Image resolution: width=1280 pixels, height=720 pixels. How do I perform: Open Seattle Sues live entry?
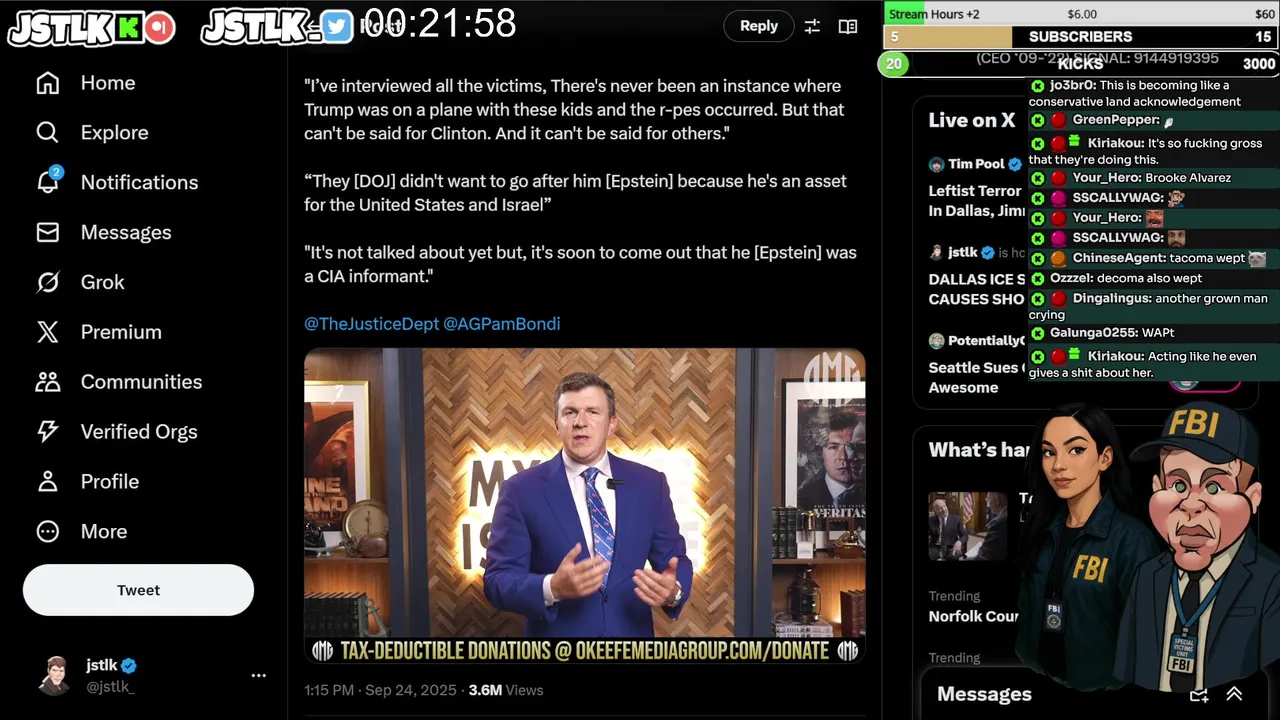pyautogui.click(x=975, y=364)
